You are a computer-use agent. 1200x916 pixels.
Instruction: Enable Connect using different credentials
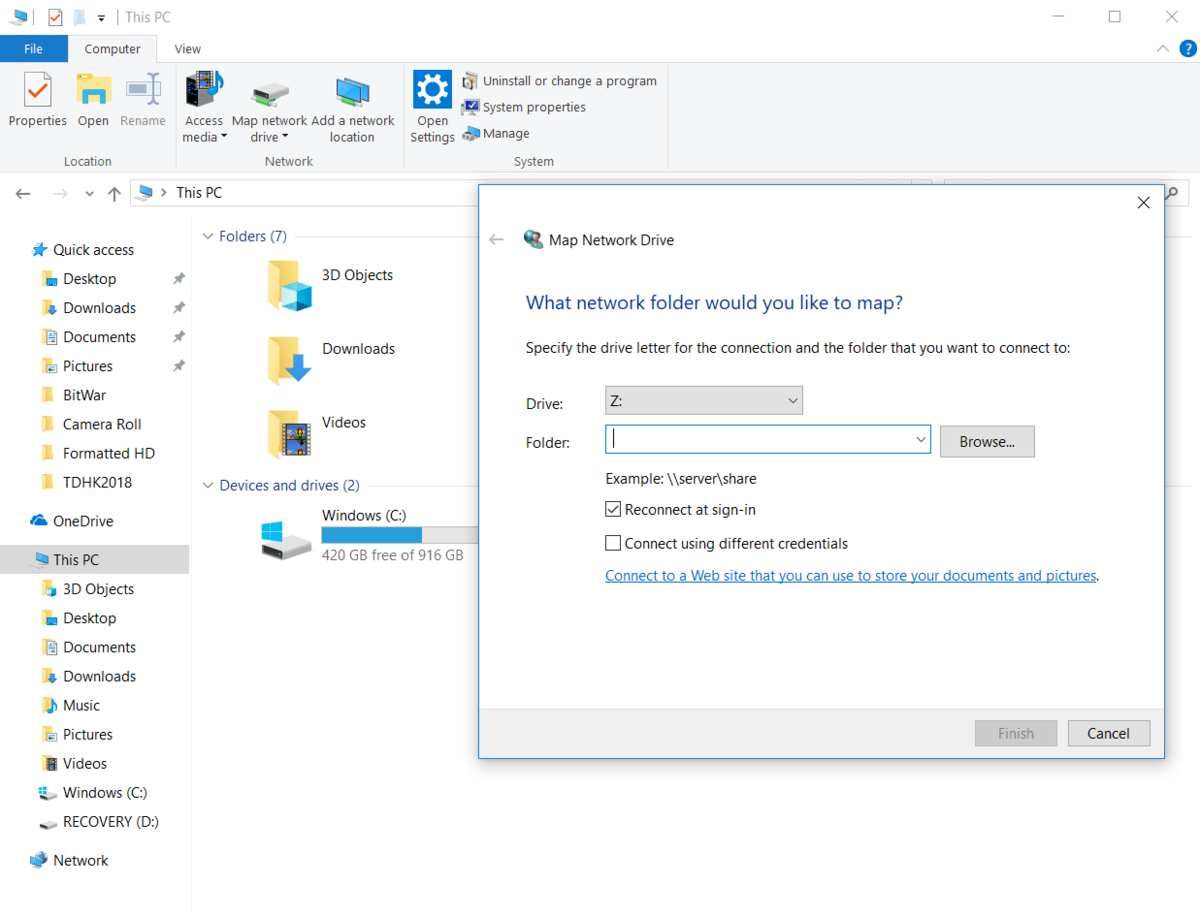[x=613, y=542]
